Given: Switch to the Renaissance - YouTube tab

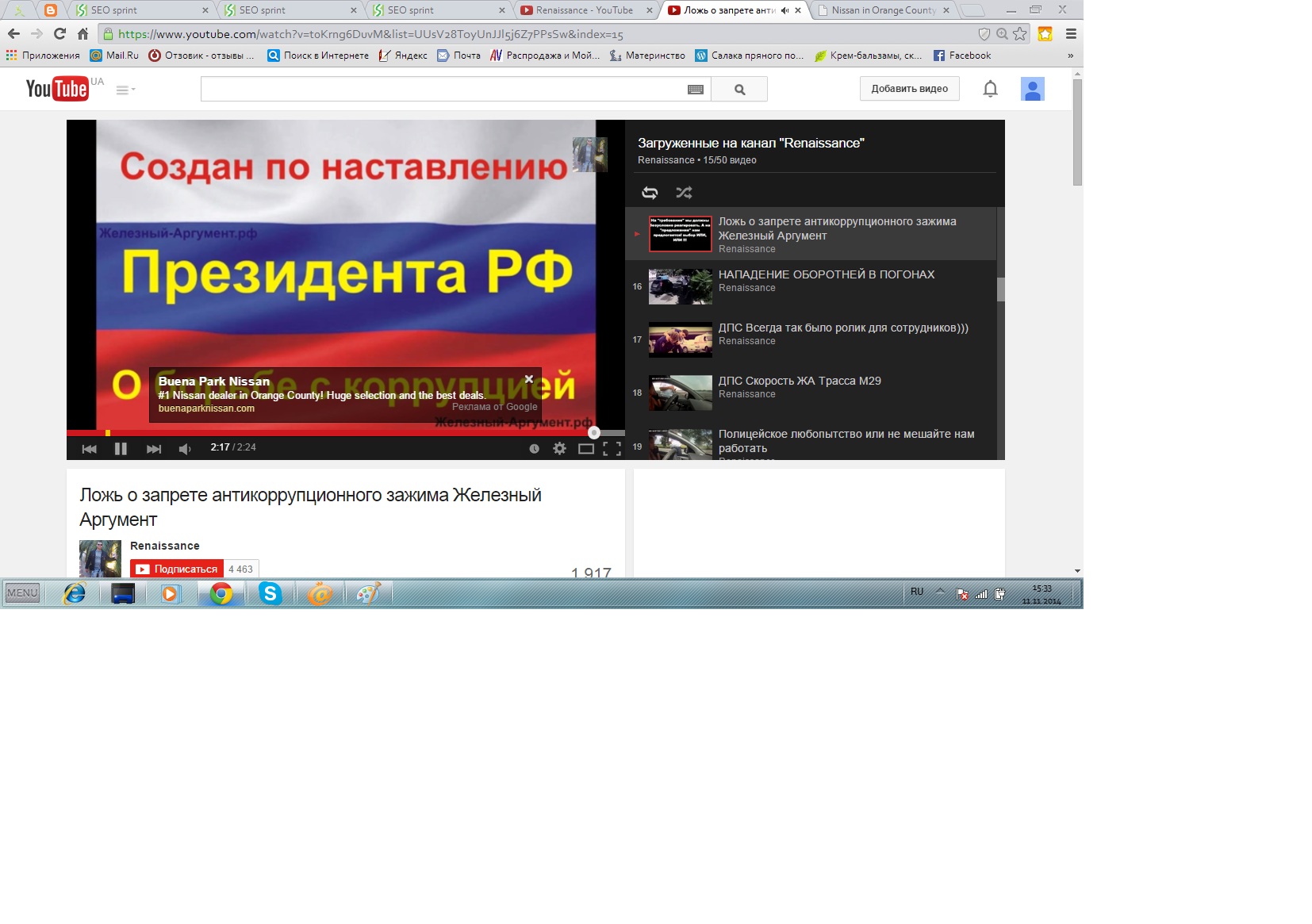Looking at the screenshot, I should [x=585, y=10].
